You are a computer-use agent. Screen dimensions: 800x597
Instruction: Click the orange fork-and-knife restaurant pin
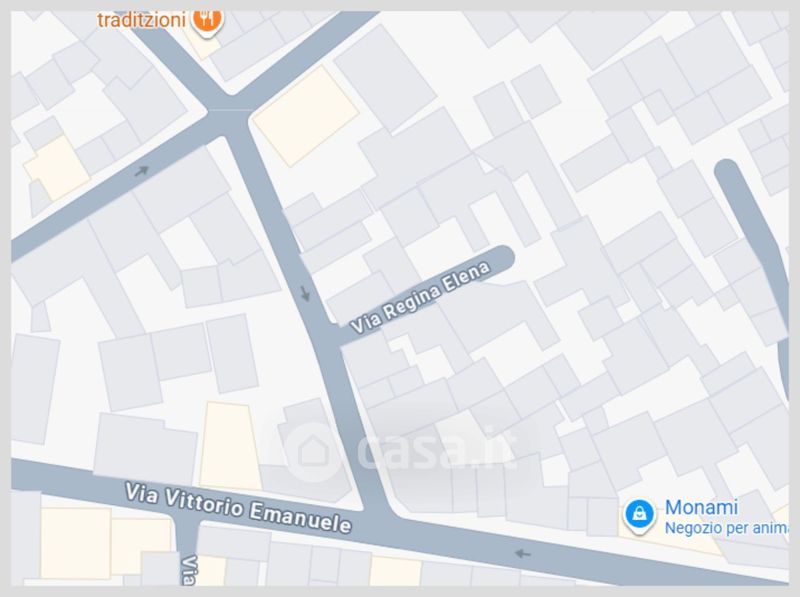[207, 21]
